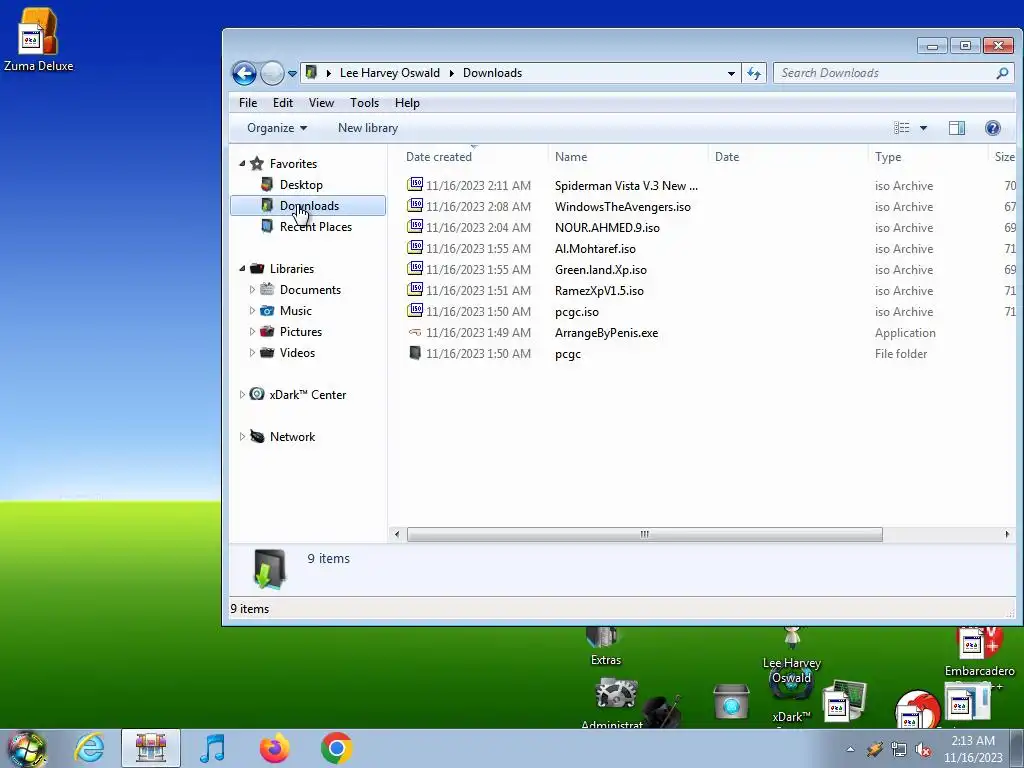Expand the Pictures library node
Image resolution: width=1024 pixels, height=768 pixels.
[252, 331]
